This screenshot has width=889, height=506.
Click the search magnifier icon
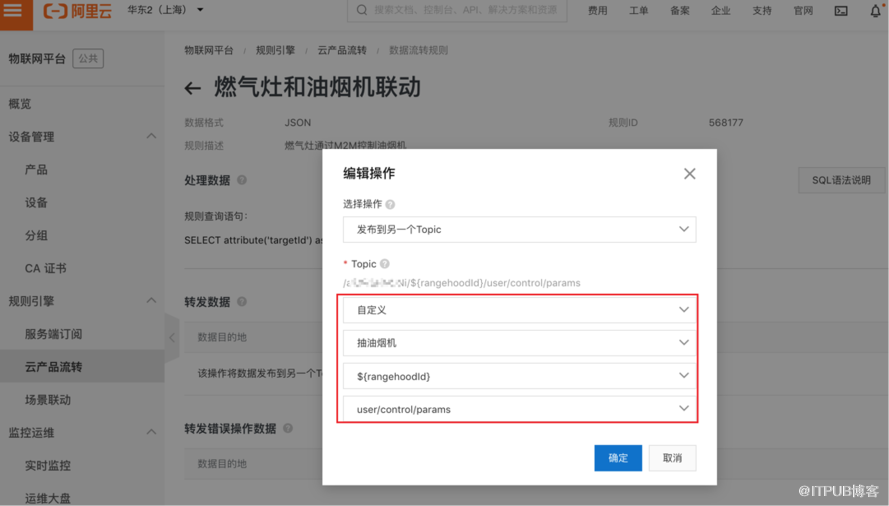361,11
